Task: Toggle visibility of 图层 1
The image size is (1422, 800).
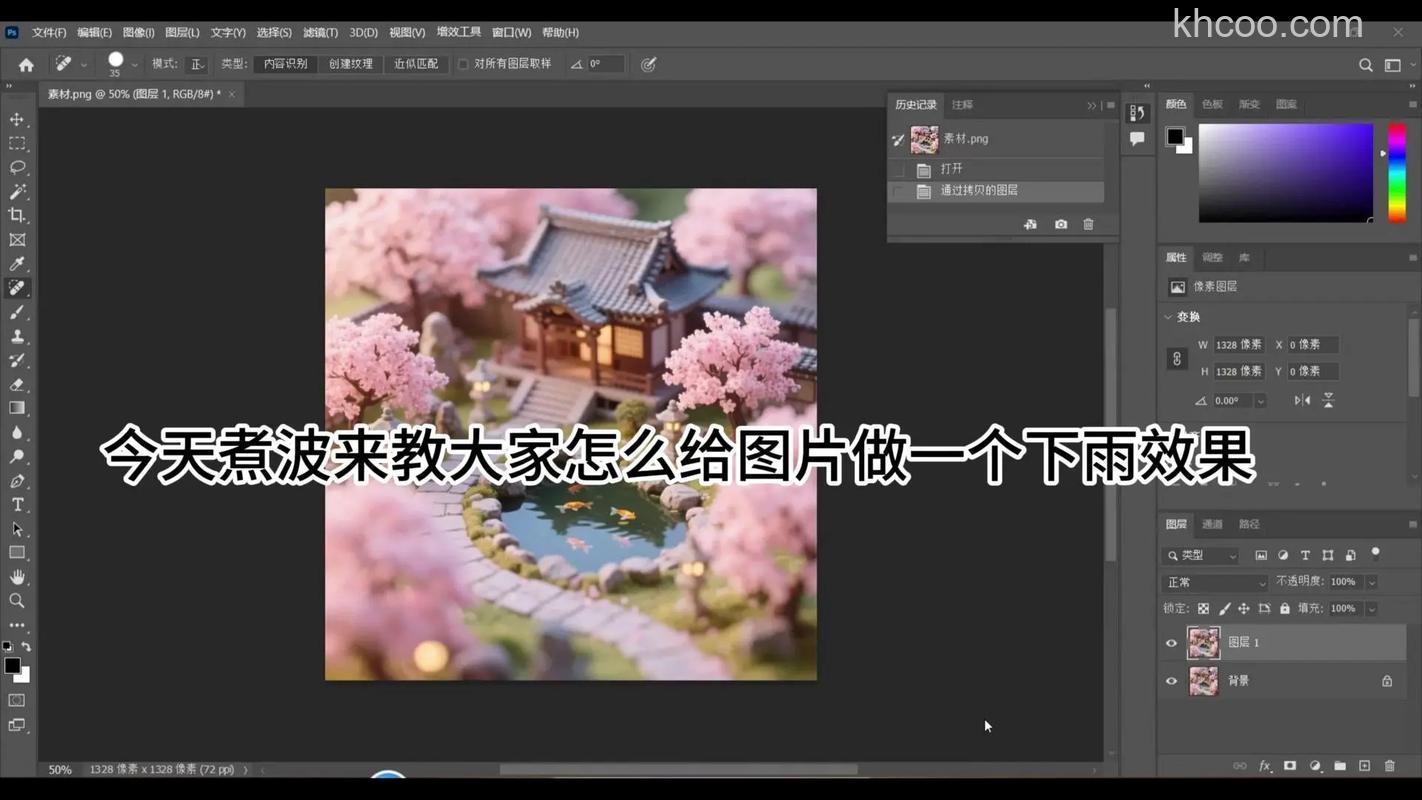Action: pos(1171,642)
